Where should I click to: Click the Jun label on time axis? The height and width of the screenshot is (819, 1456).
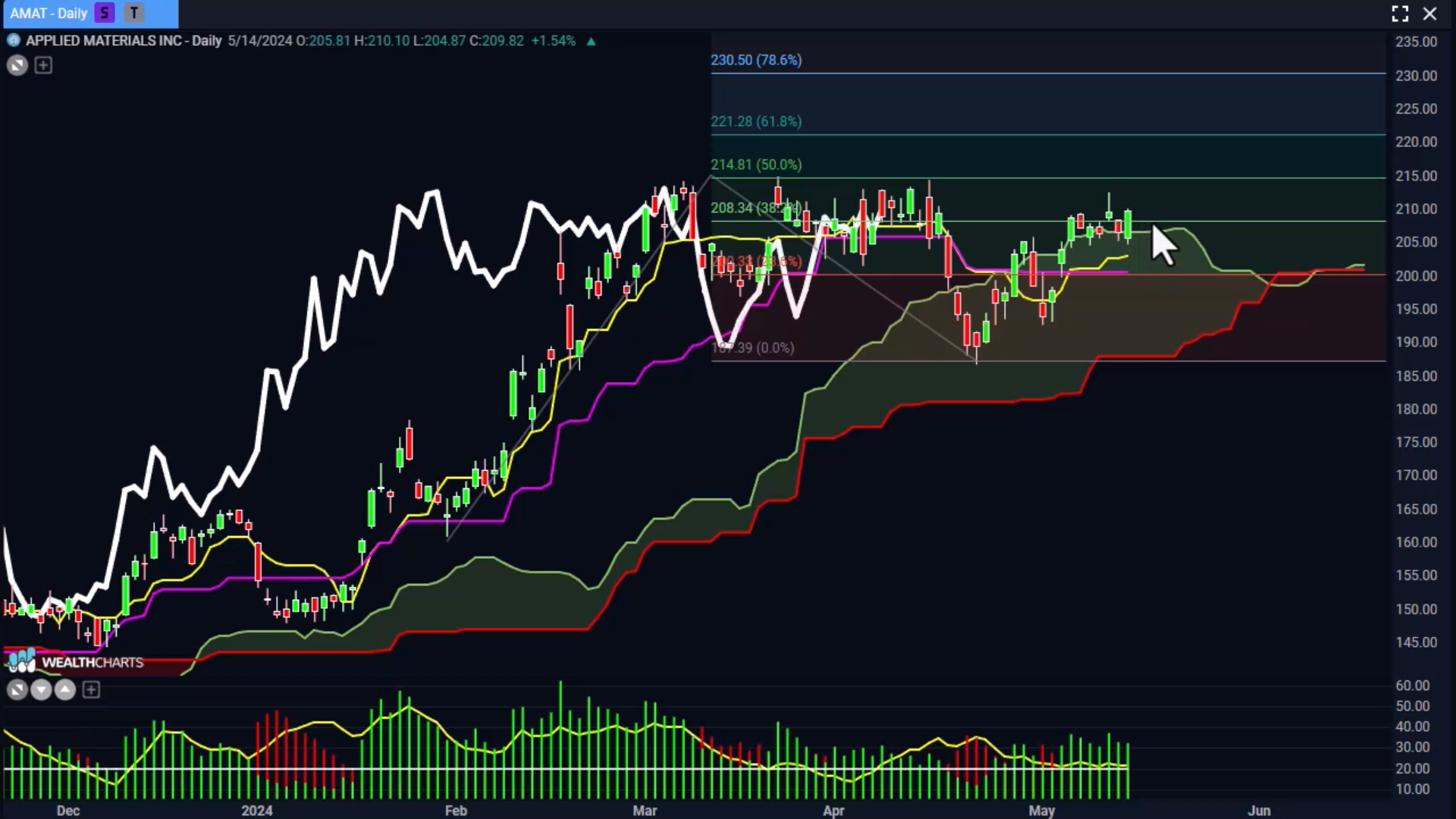(x=1260, y=811)
